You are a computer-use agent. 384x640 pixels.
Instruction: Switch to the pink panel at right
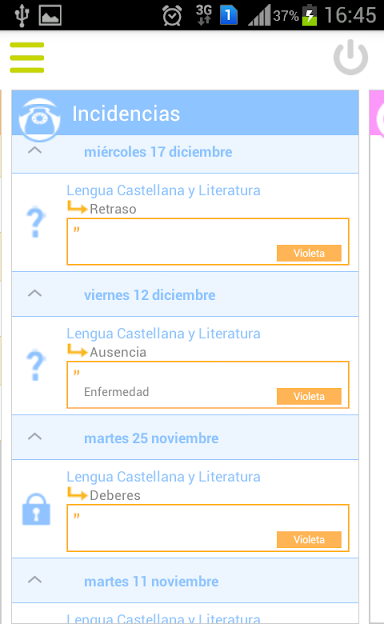coord(377,113)
